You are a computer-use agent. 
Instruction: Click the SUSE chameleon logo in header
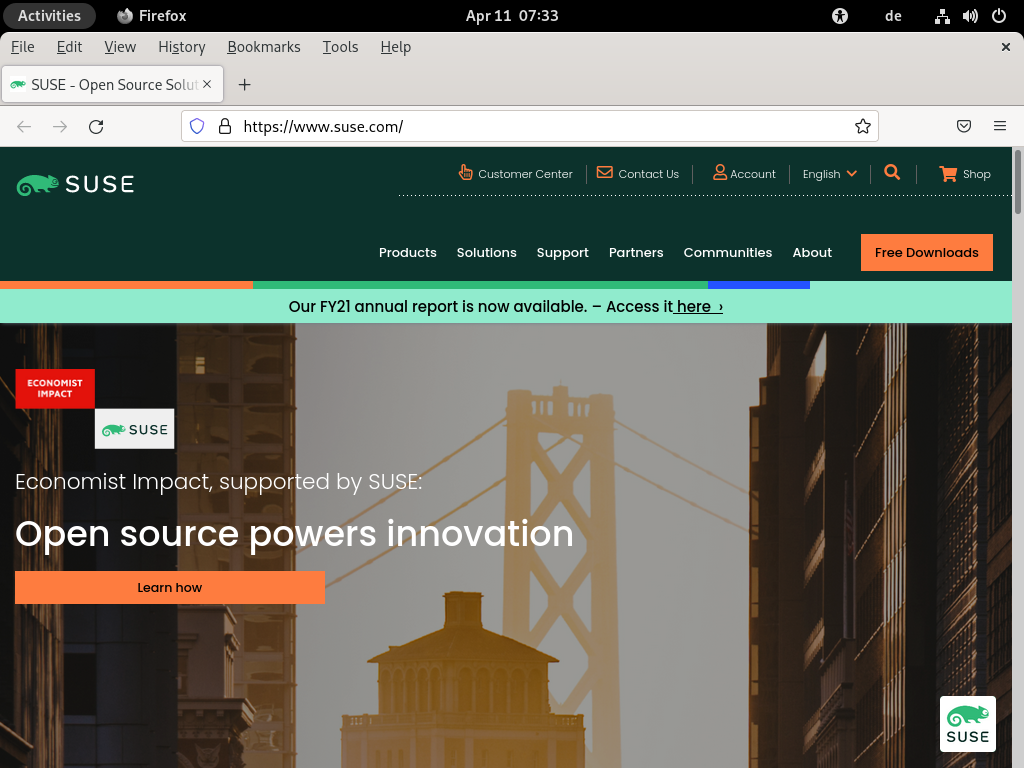tap(75, 184)
